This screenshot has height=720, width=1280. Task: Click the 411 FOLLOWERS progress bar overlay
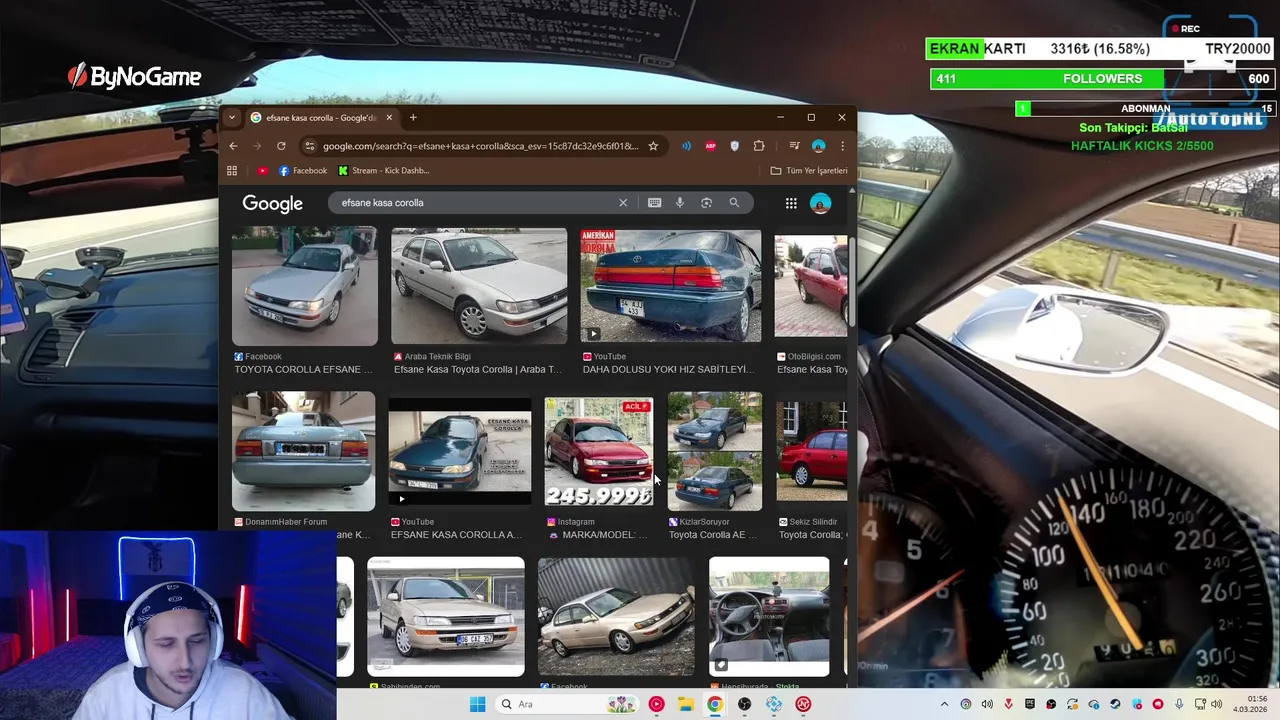1102,79
